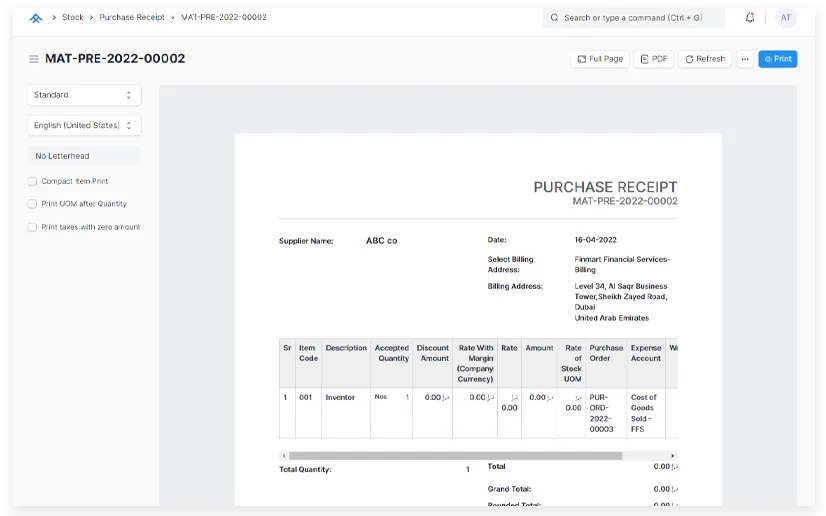Click the ERPNext home logo icon
The image size is (826, 516).
click(x=36, y=18)
